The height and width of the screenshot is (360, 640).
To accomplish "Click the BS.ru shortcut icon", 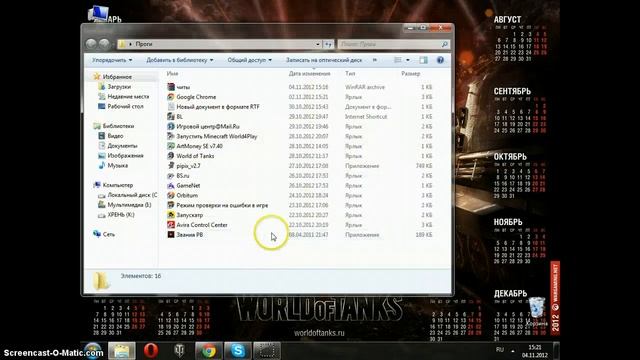I will pyautogui.click(x=171, y=176).
